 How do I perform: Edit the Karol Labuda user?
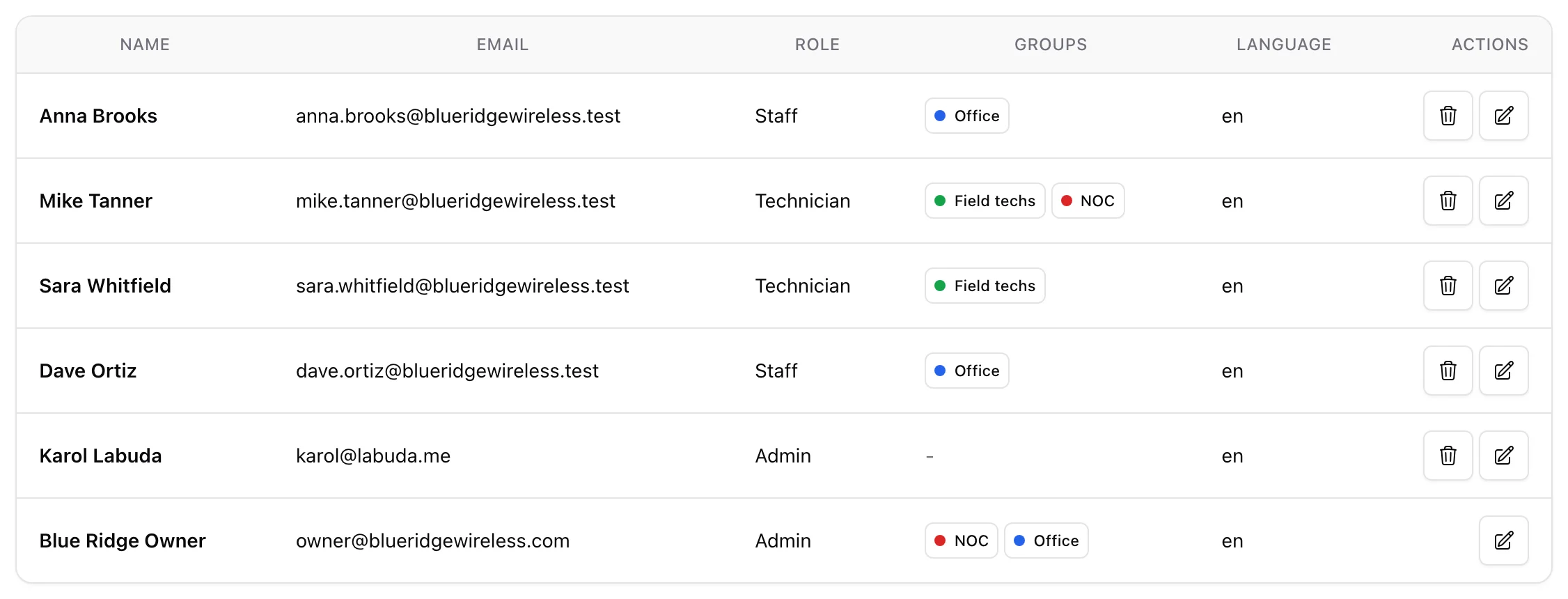click(x=1503, y=456)
